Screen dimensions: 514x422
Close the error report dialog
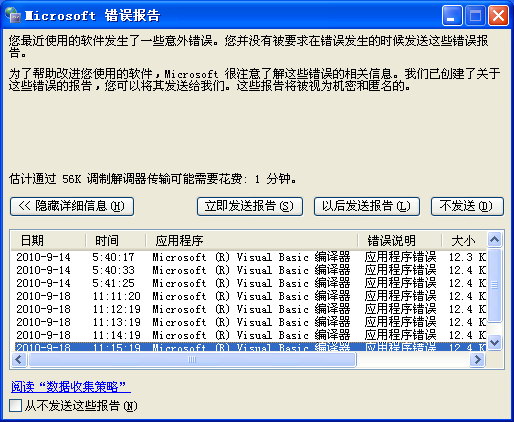[498, 15]
